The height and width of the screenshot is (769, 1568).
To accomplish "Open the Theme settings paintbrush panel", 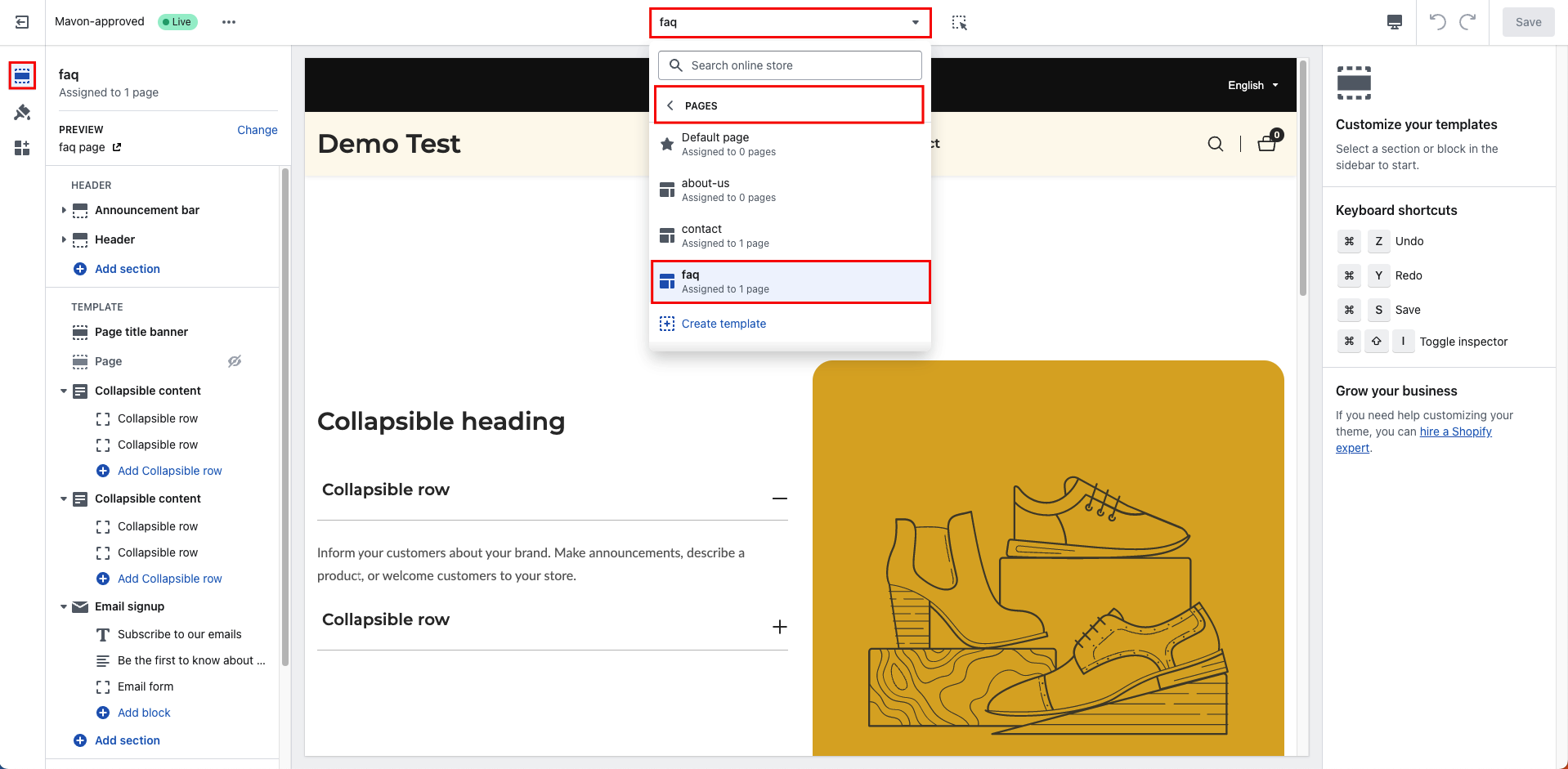I will coord(22,112).
